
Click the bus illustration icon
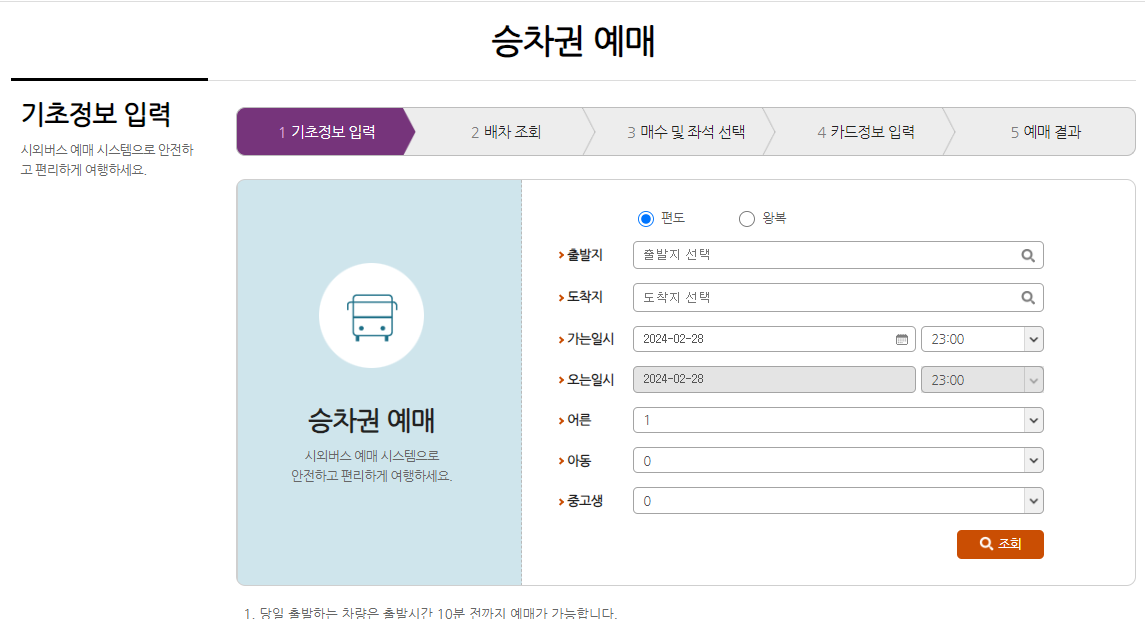[x=371, y=314]
